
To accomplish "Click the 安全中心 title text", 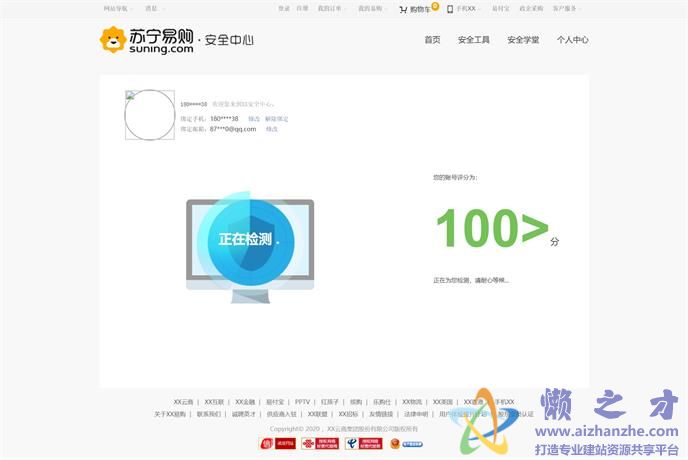I will pos(229,40).
